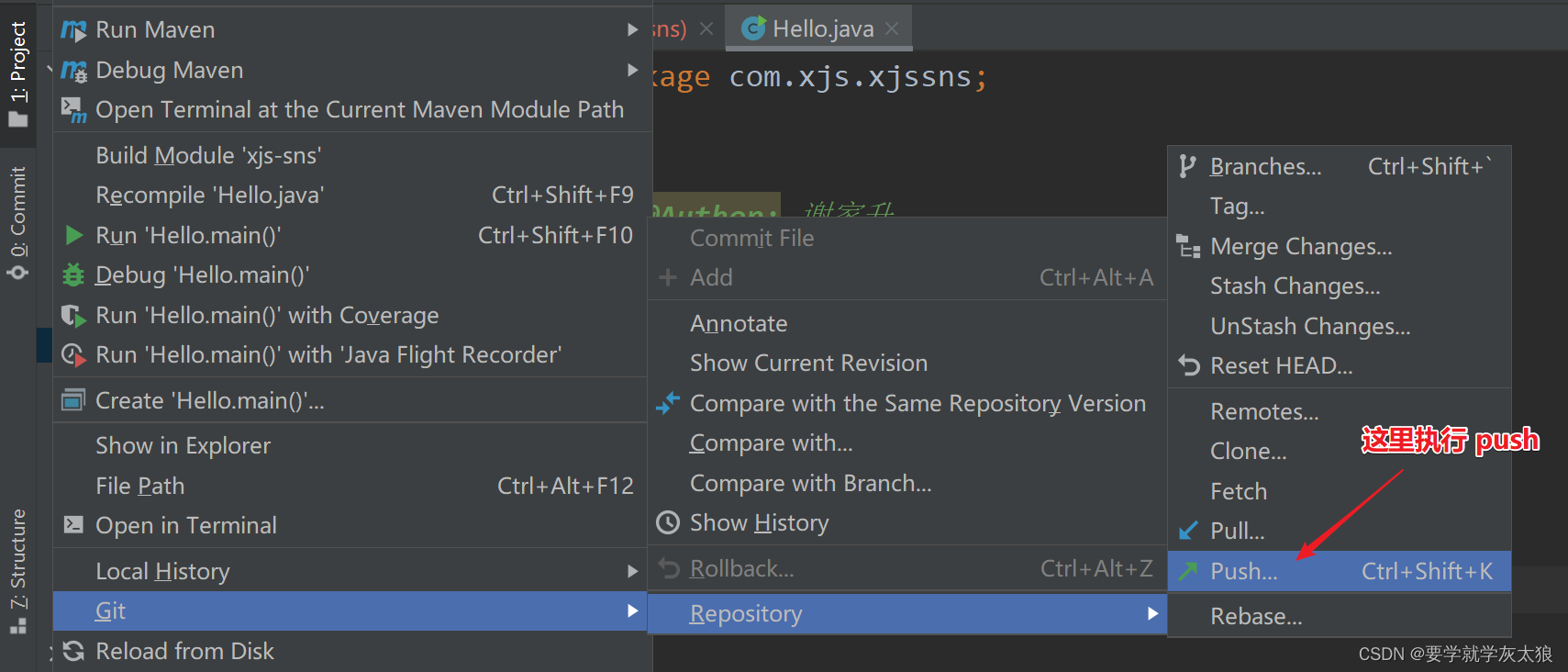Select Build Module 'xjs-sns'
This screenshot has width=1568, height=672.
click(352, 155)
